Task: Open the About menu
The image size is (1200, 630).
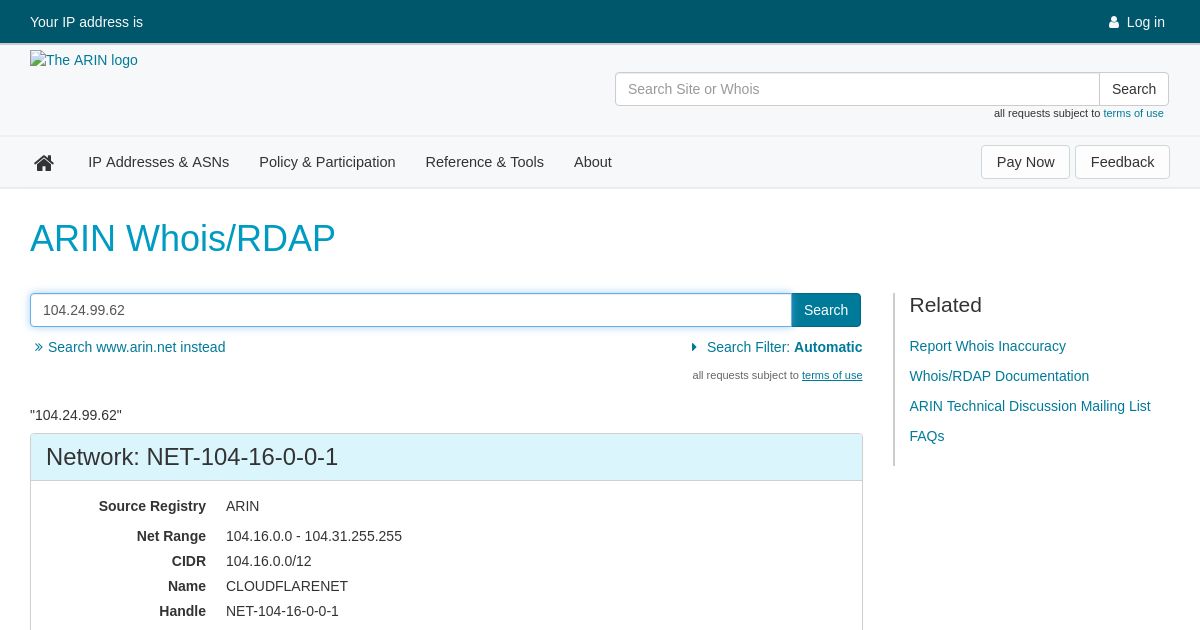Action: click(x=593, y=162)
